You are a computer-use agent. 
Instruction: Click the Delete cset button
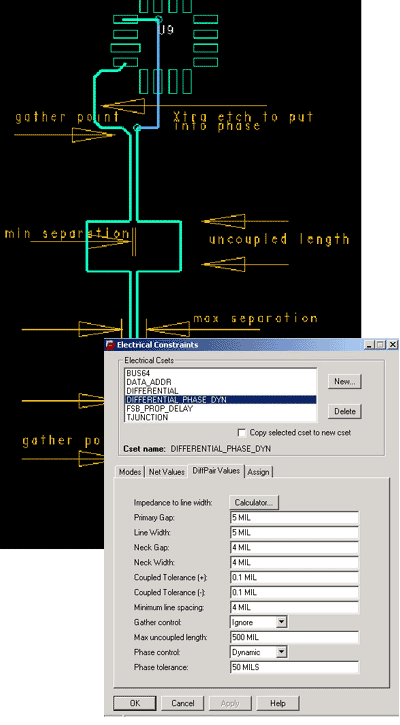click(x=345, y=412)
